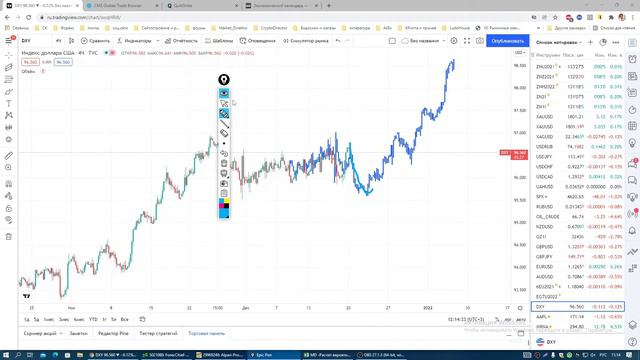This screenshot has width=640, height=360.
Task: Expand the indicators favorites arrow
Action: coord(158,41)
